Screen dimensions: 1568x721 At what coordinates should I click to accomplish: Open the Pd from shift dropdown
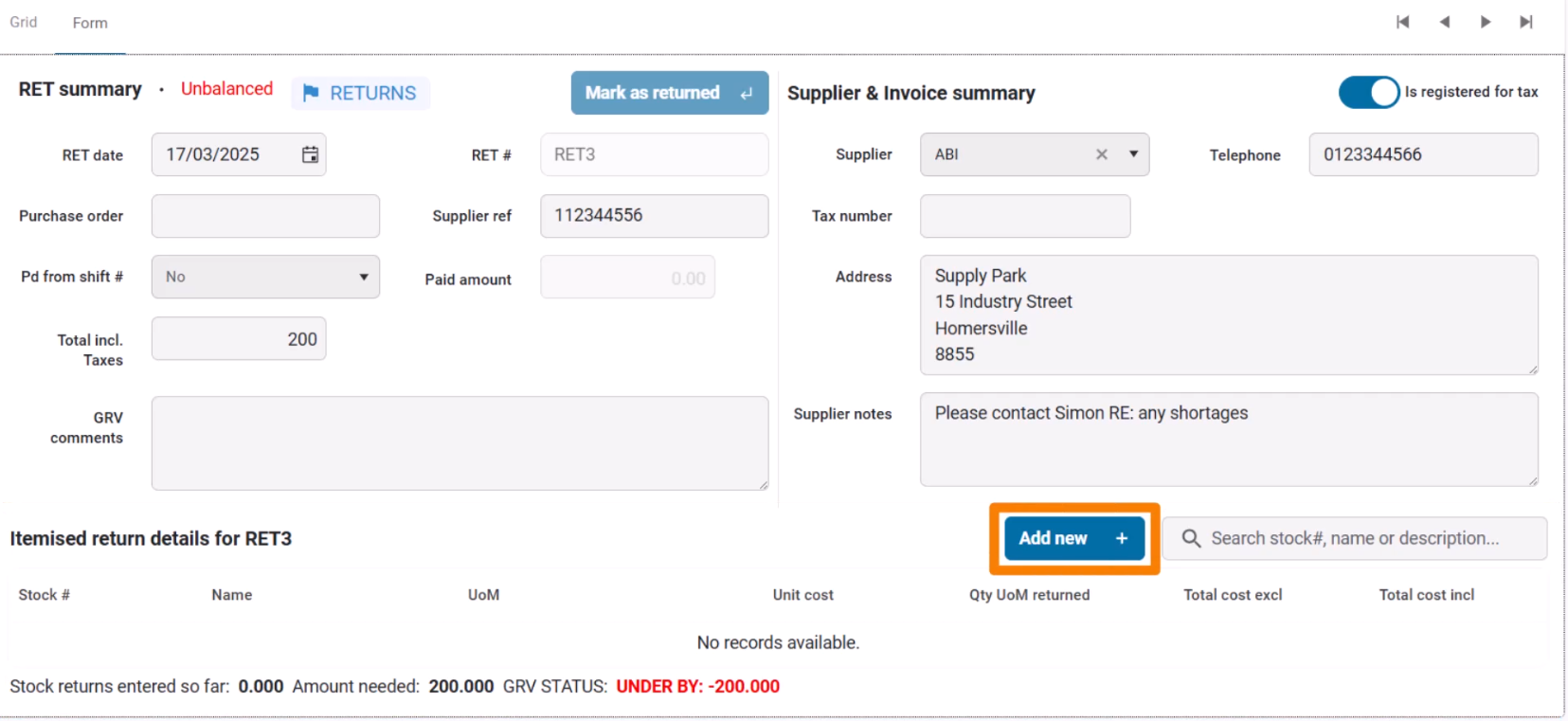265,277
